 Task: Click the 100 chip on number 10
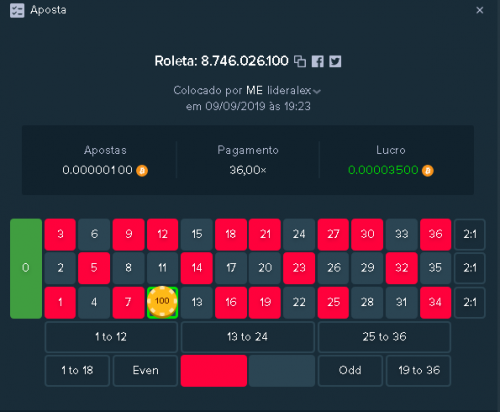point(162,301)
